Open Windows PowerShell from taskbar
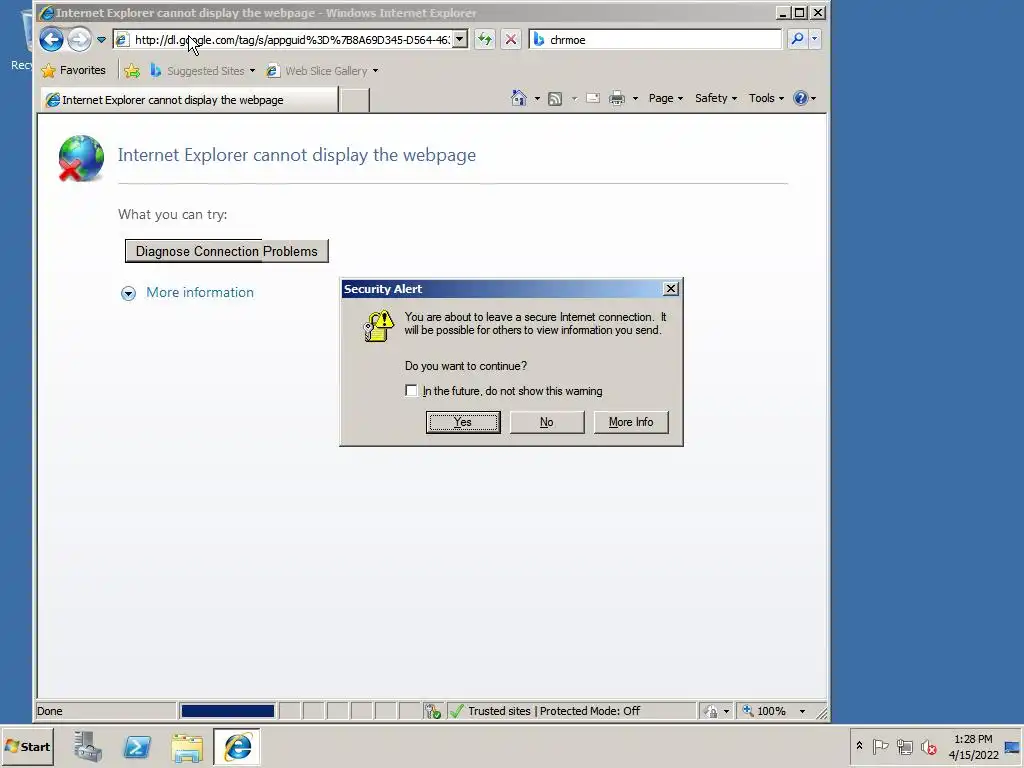Image resolution: width=1024 pixels, height=768 pixels. [x=137, y=746]
